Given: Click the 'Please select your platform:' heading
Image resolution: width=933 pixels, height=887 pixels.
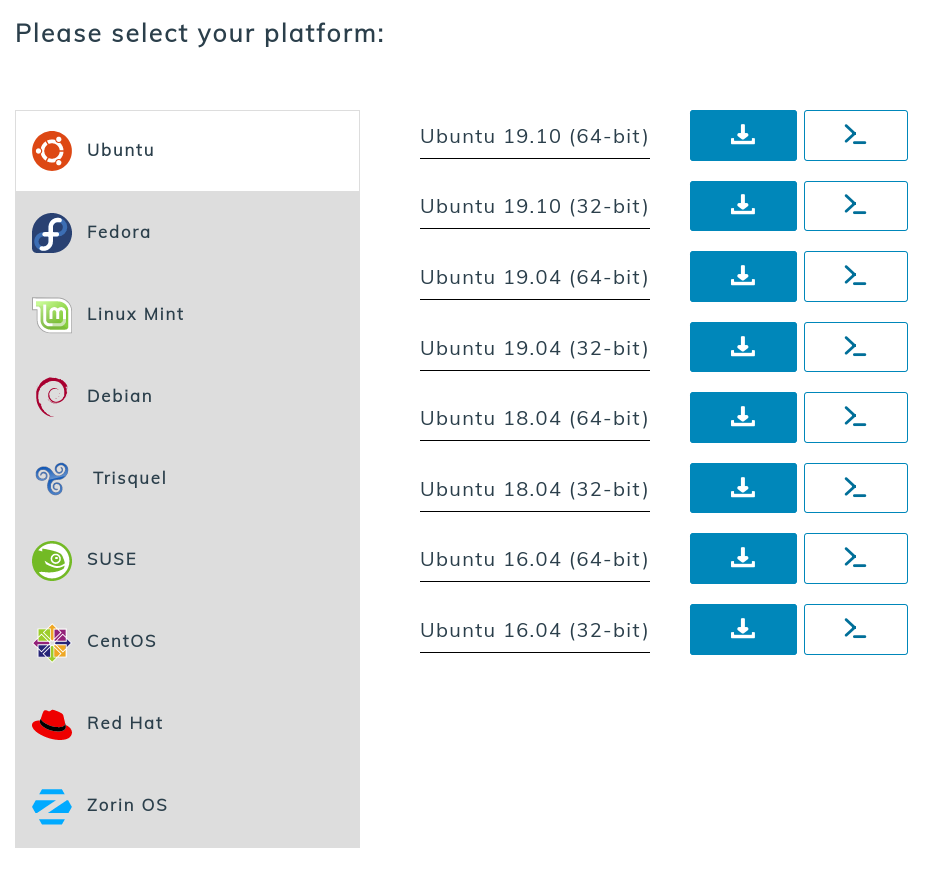Looking at the screenshot, I should coord(200,34).
